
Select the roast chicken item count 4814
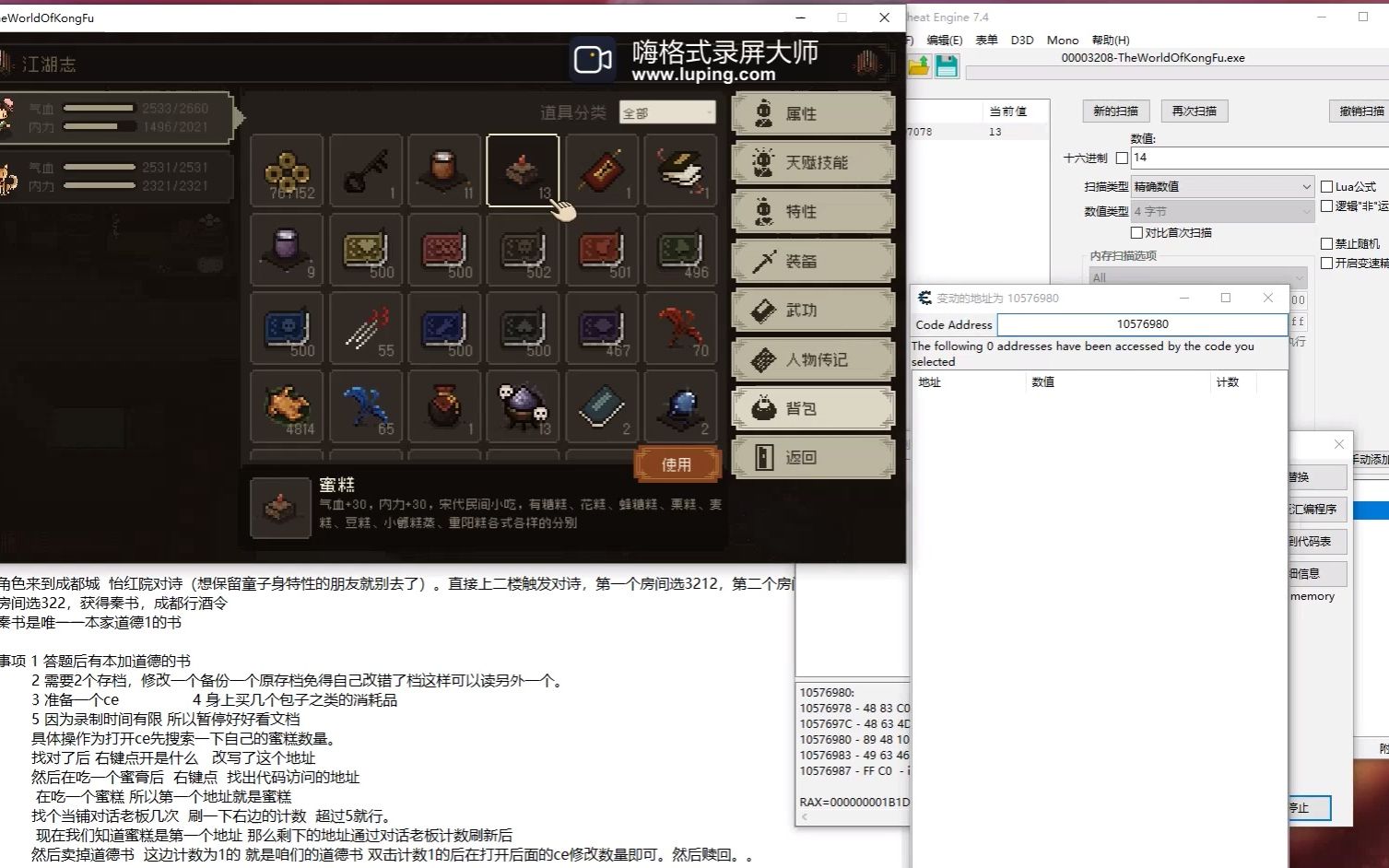point(287,406)
